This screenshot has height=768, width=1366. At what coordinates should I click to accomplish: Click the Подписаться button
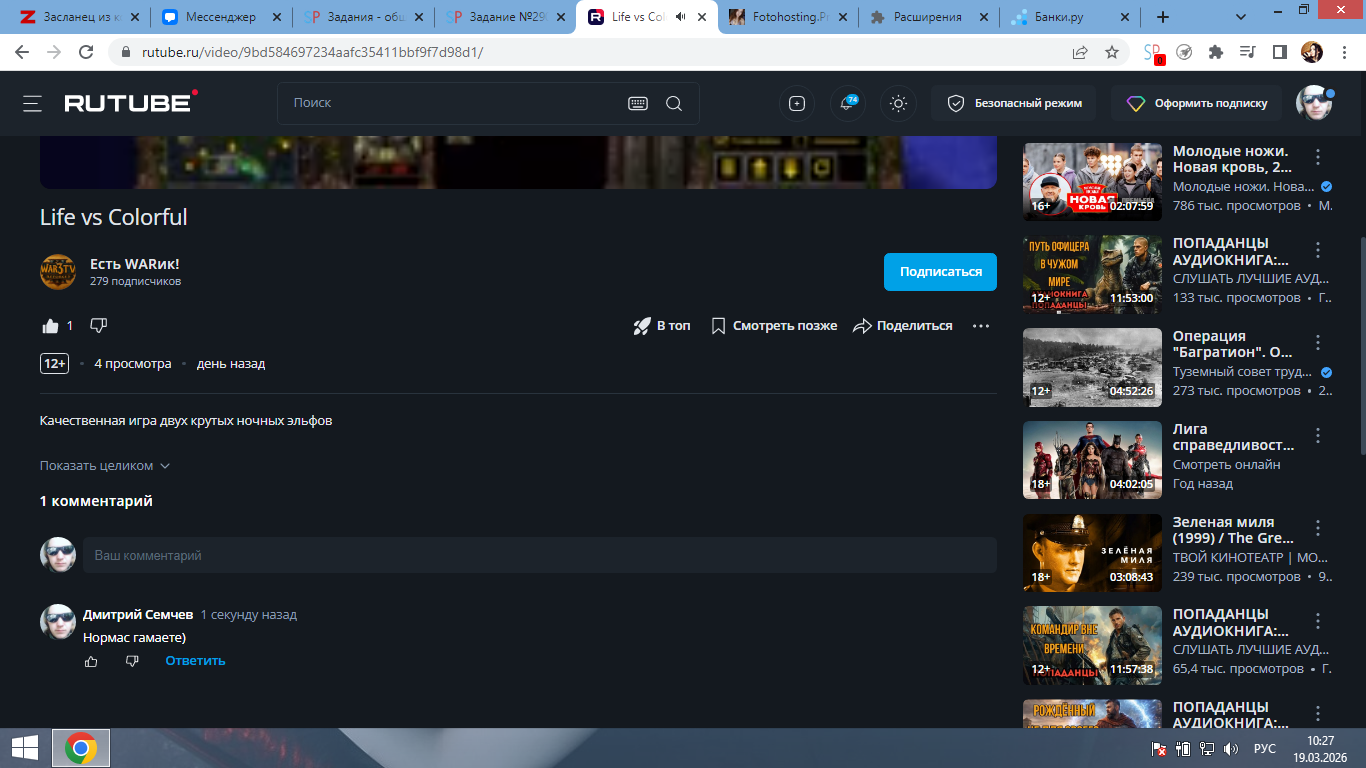pos(940,272)
